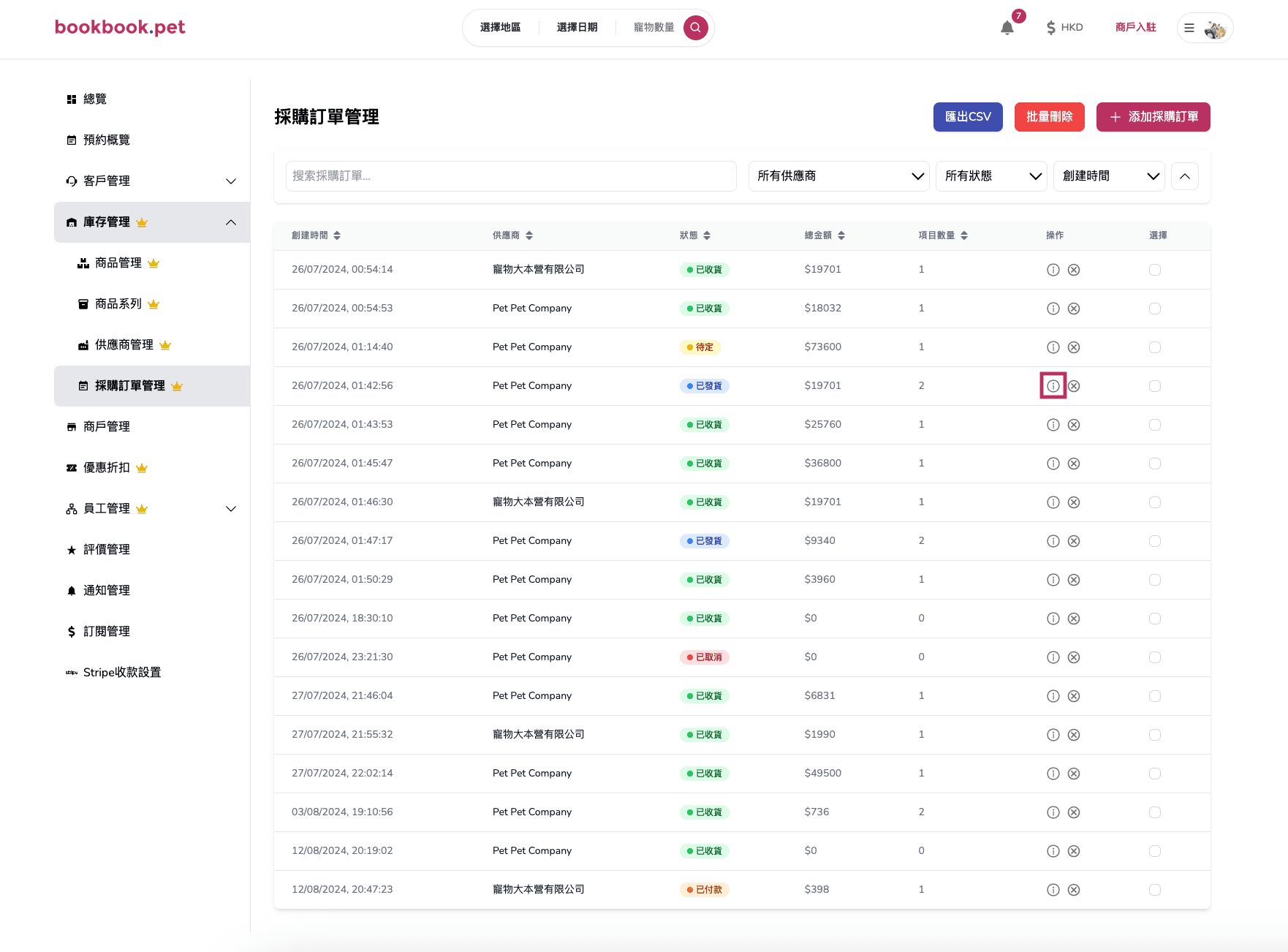Open the 選擇日期 date selector
Viewport: 1288px width, 952px height.
[577, 28]
